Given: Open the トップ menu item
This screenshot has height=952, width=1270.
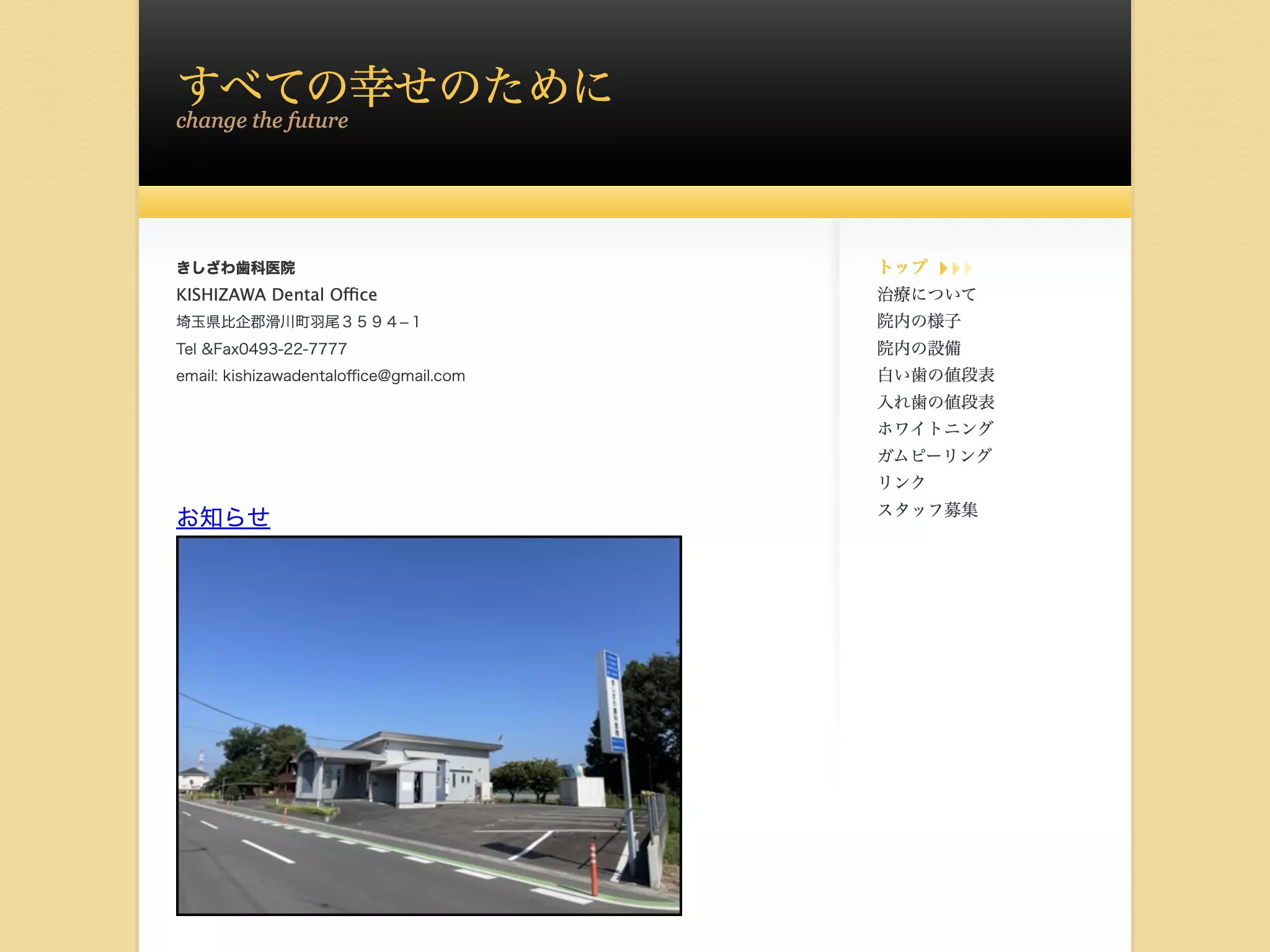Looking at the screenshot, I should [902, 267].
